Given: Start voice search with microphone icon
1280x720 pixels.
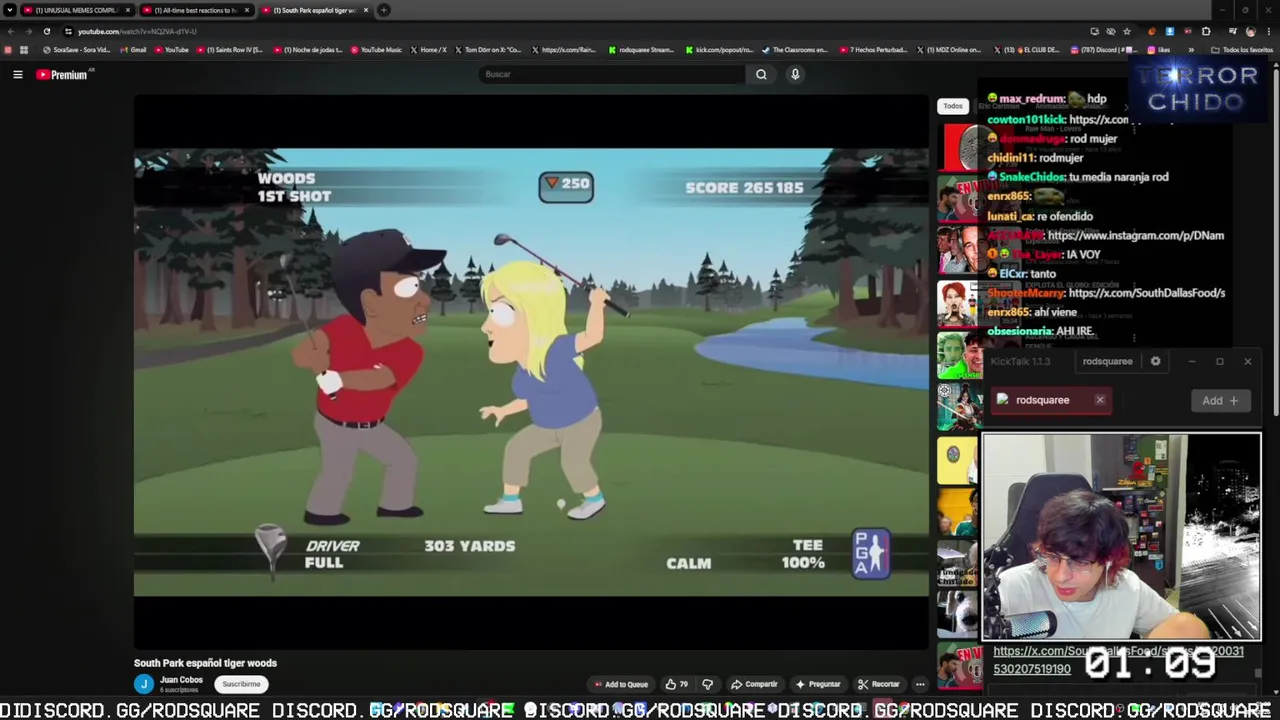Looking at the screenshot, I should (x=795, y=74).
